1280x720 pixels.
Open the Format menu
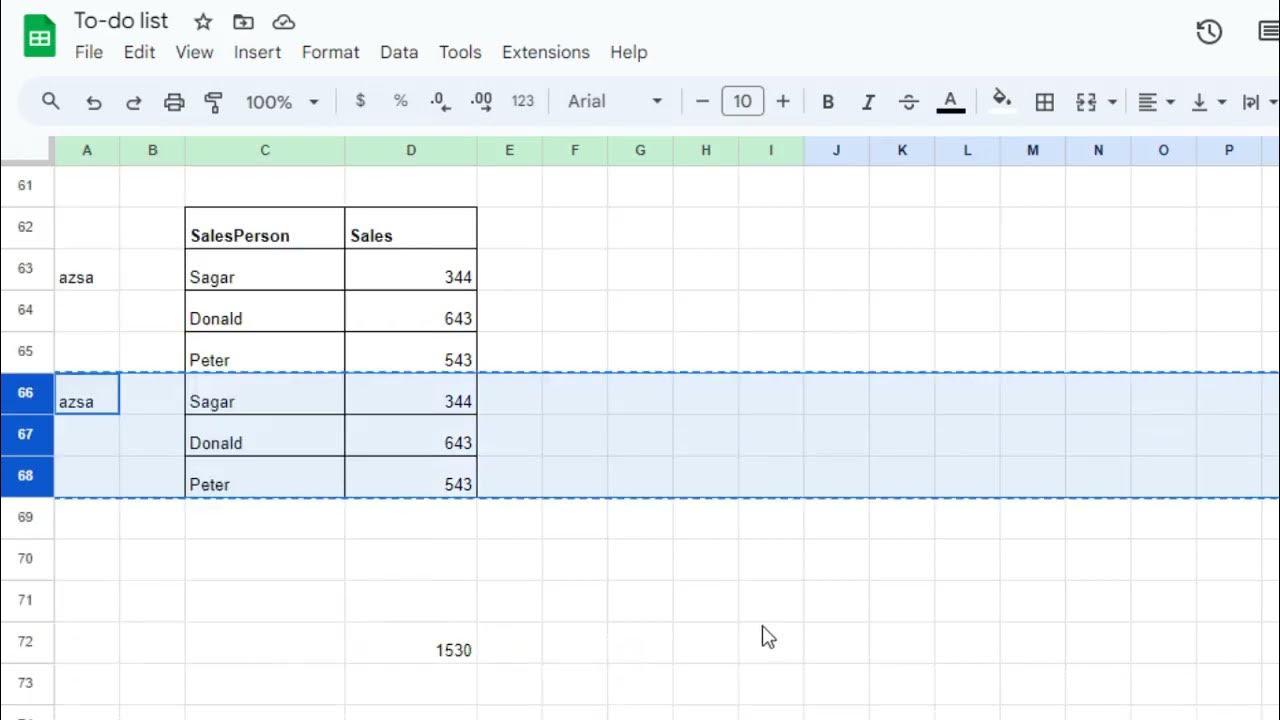tap(330, 52)
